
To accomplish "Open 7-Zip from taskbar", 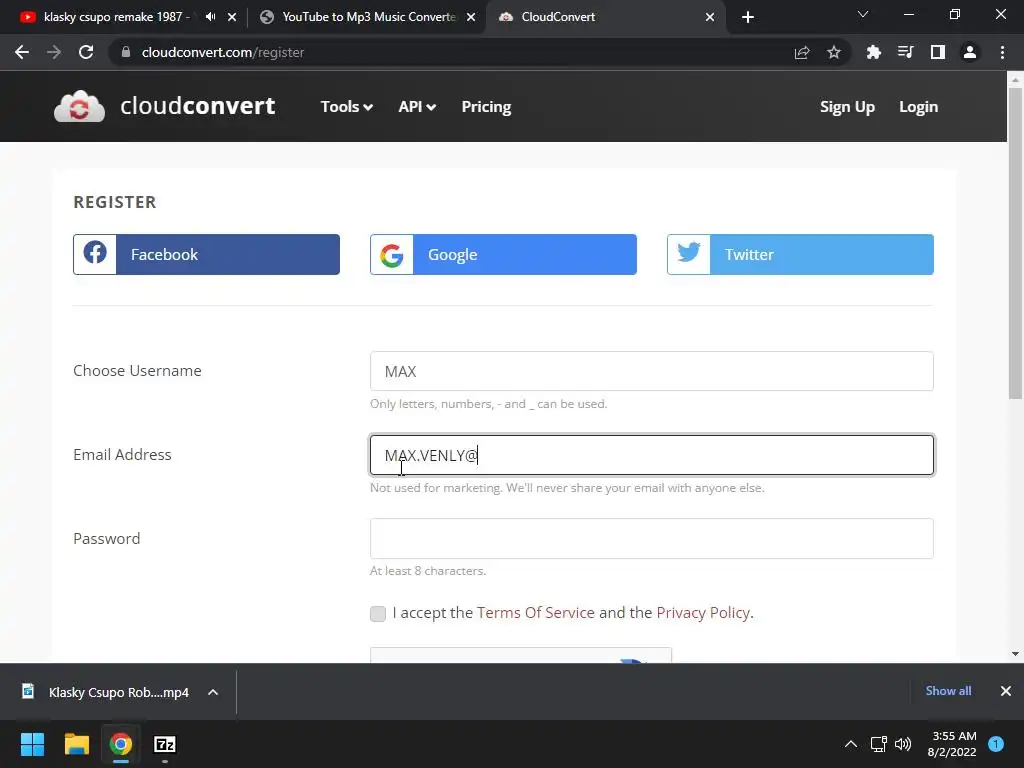I will (165, 744).
